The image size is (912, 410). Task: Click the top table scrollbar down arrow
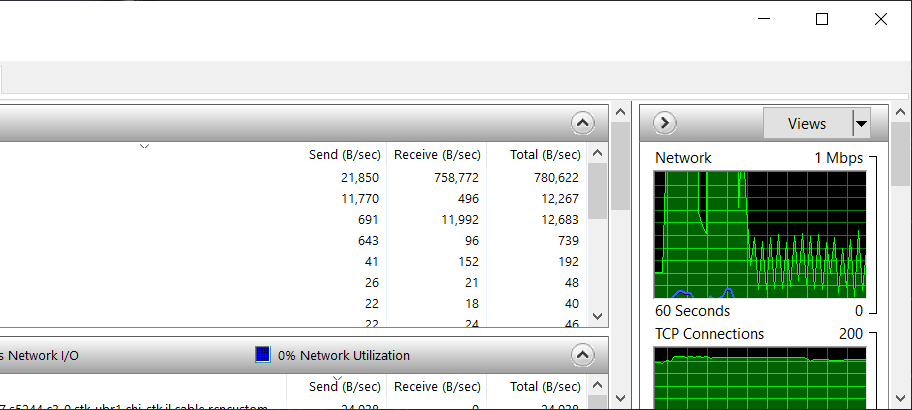point(597,316)
